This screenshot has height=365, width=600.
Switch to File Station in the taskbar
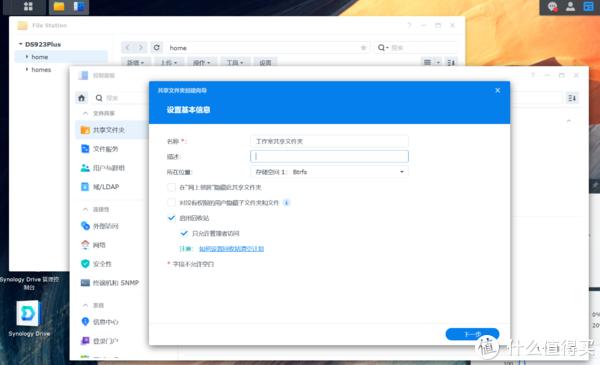(x=59, y=7)
